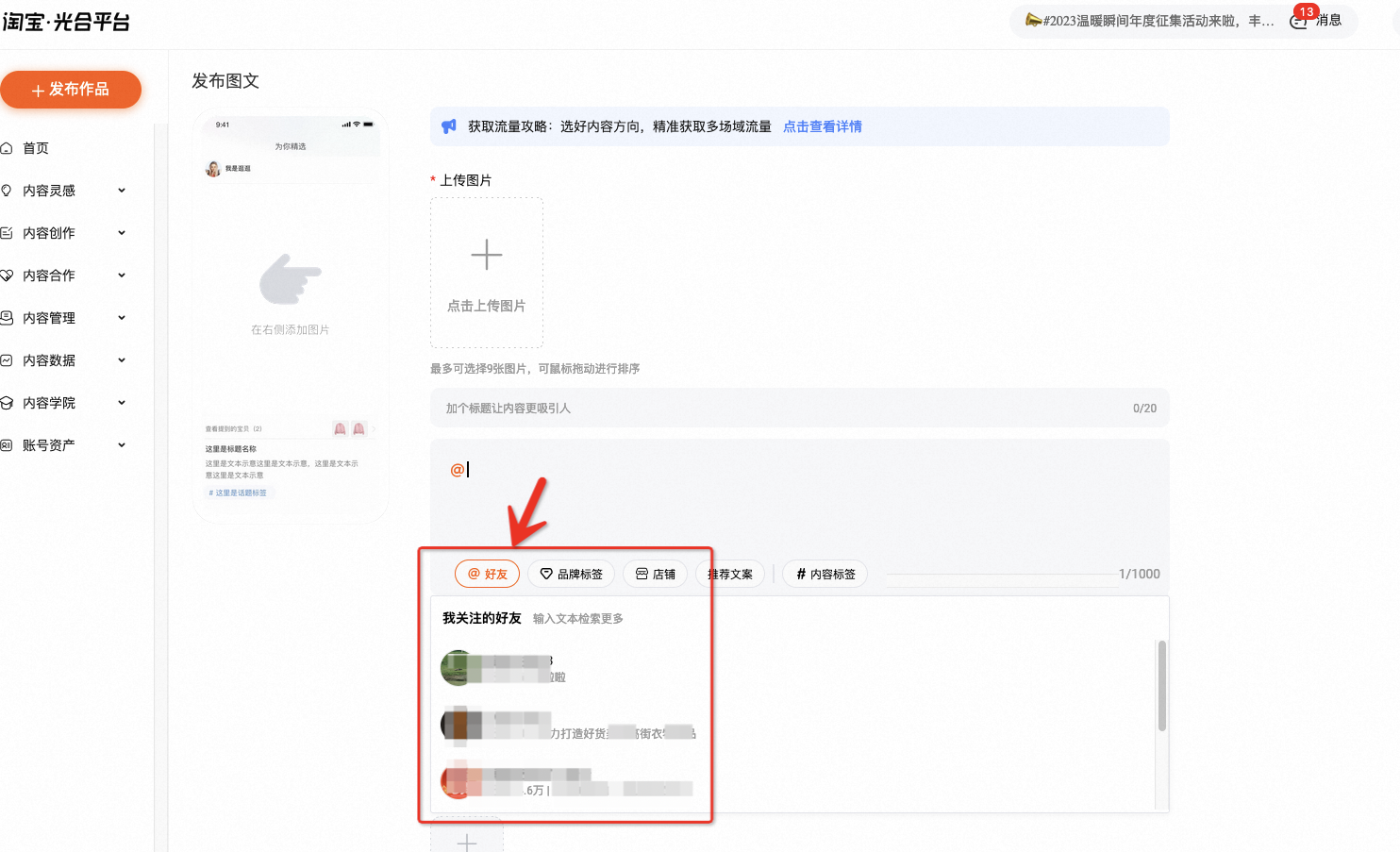Click the 内容管理 stack icon
Screen dimensions: 1400x852
(7, 318)
